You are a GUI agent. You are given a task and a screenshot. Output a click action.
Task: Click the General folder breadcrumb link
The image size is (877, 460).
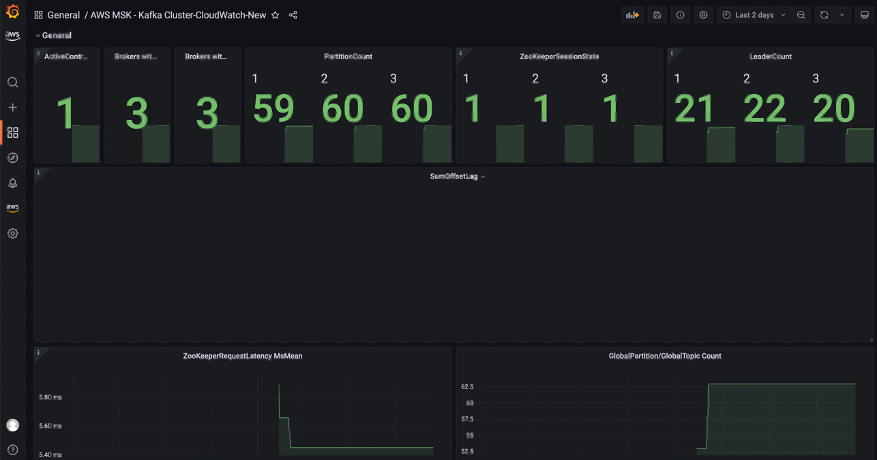pyautogui.click(x=63, y=15)
